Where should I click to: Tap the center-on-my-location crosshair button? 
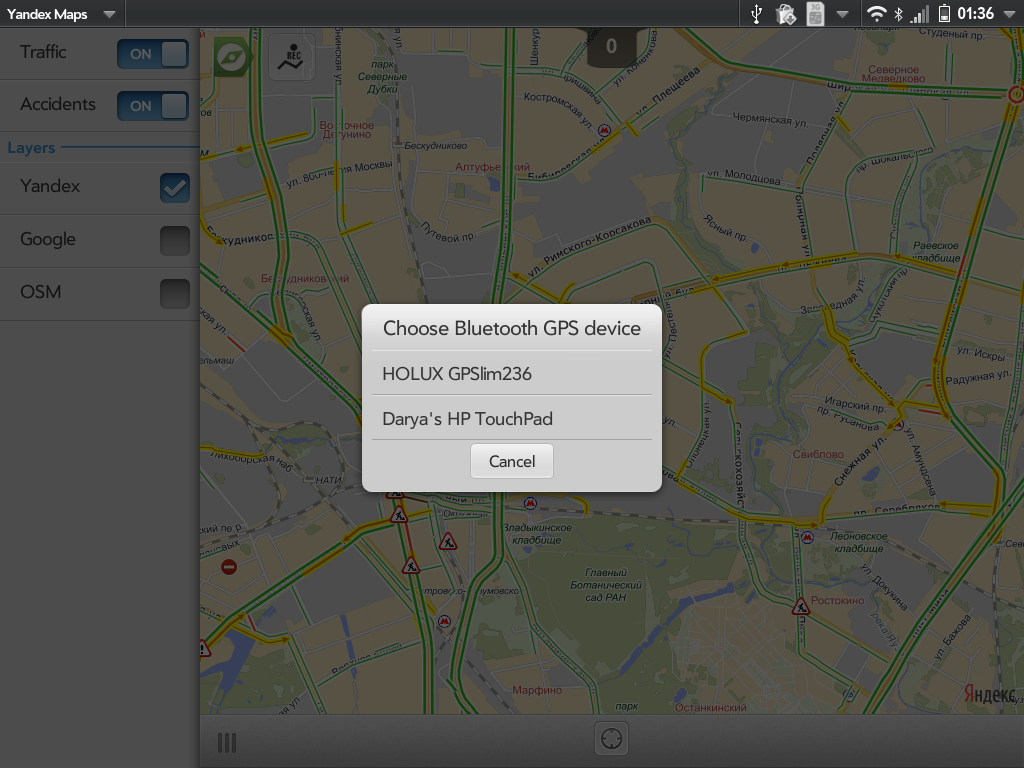coord(611,740)
